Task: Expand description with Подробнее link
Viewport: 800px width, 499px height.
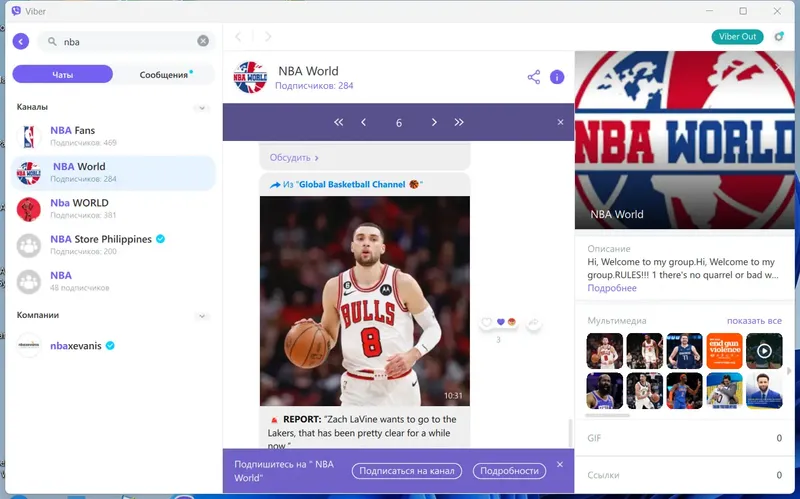Action: click(612, 288)
